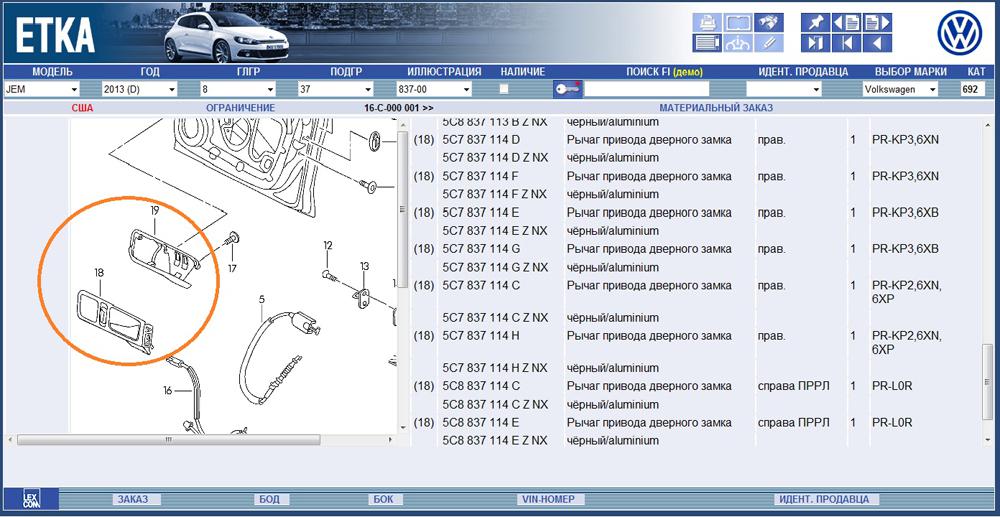The width and height of the screenshot is (1000, 517).
Task: Open the МОДЕЛЬ dropdown showing JEM
Action: (41, 89)
